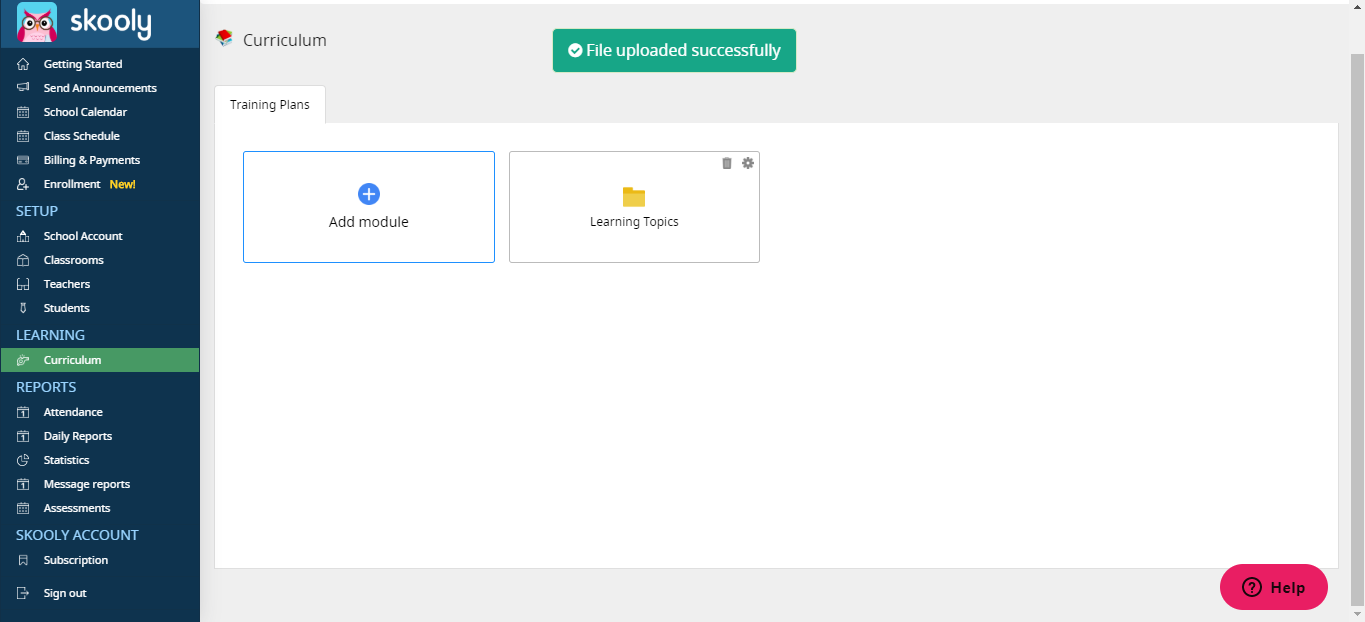The width and height of the screenshot is (1365, 622).
Task: Open the Assessments page
Action: coord(77,508)
